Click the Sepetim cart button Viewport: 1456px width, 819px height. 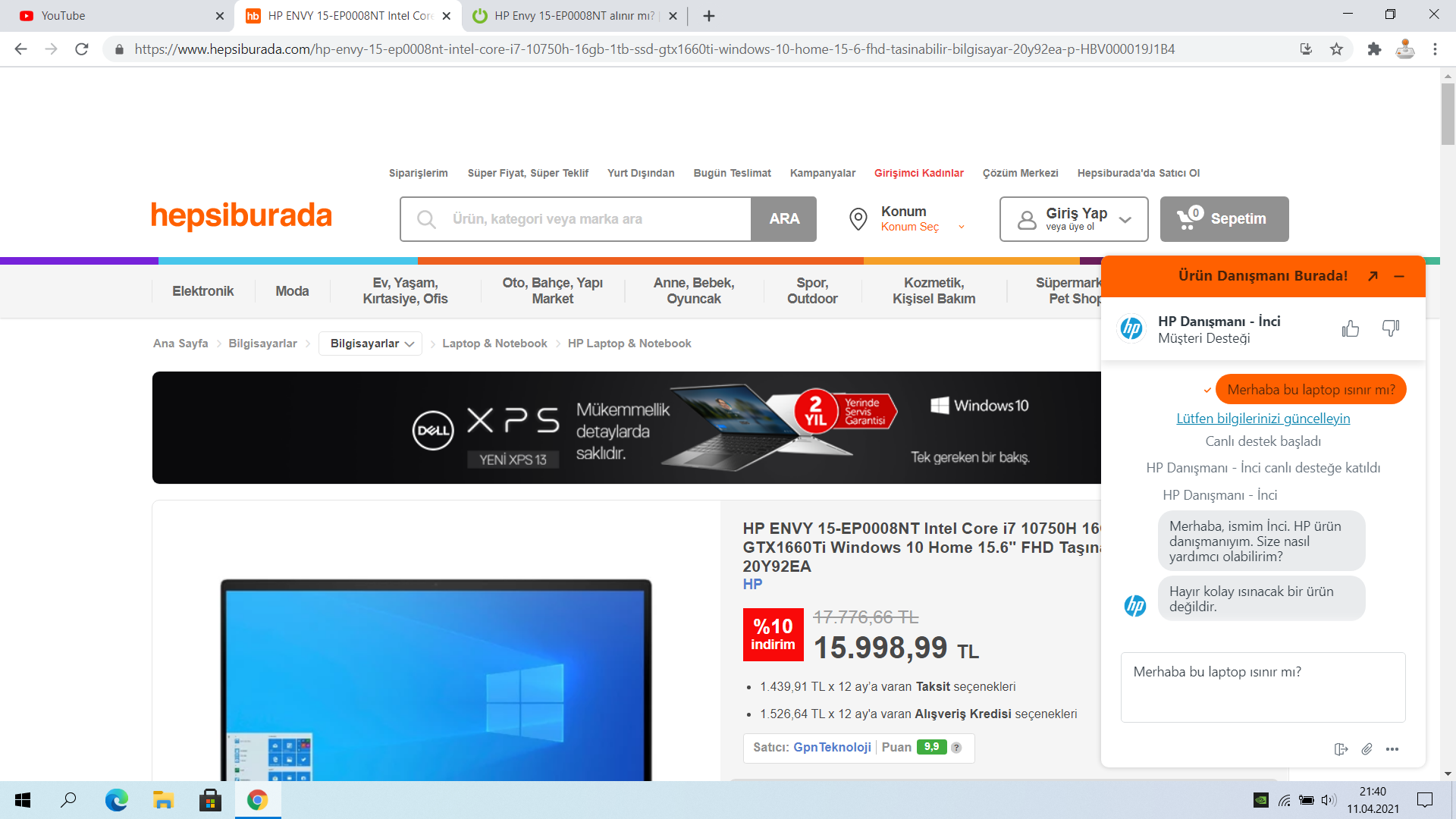pyautogui.click(x=1224, y=219)
